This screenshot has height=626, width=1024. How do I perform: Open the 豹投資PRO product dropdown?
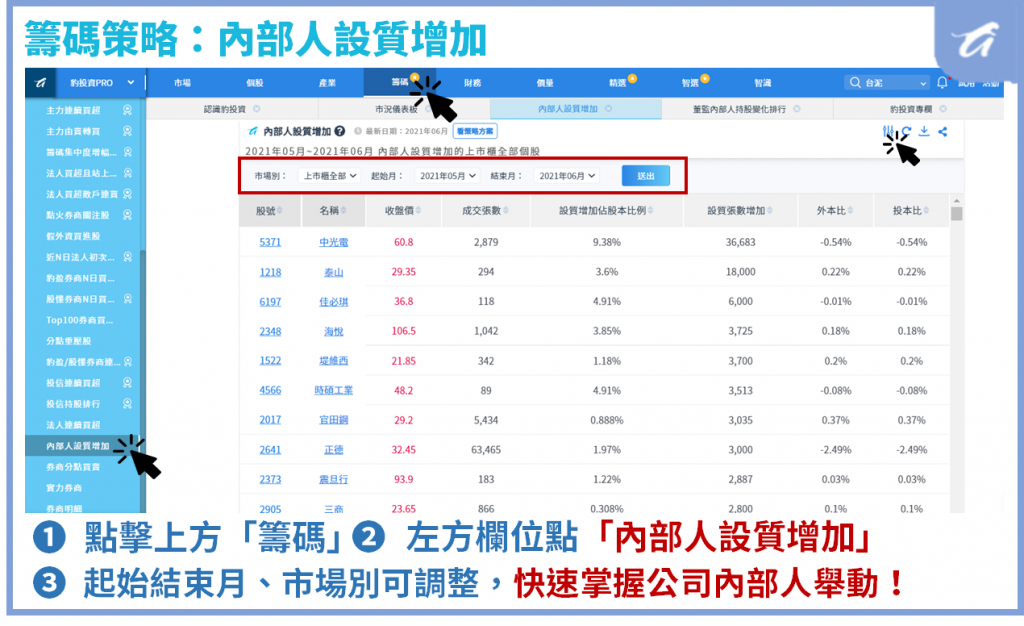tap(102, 83)
